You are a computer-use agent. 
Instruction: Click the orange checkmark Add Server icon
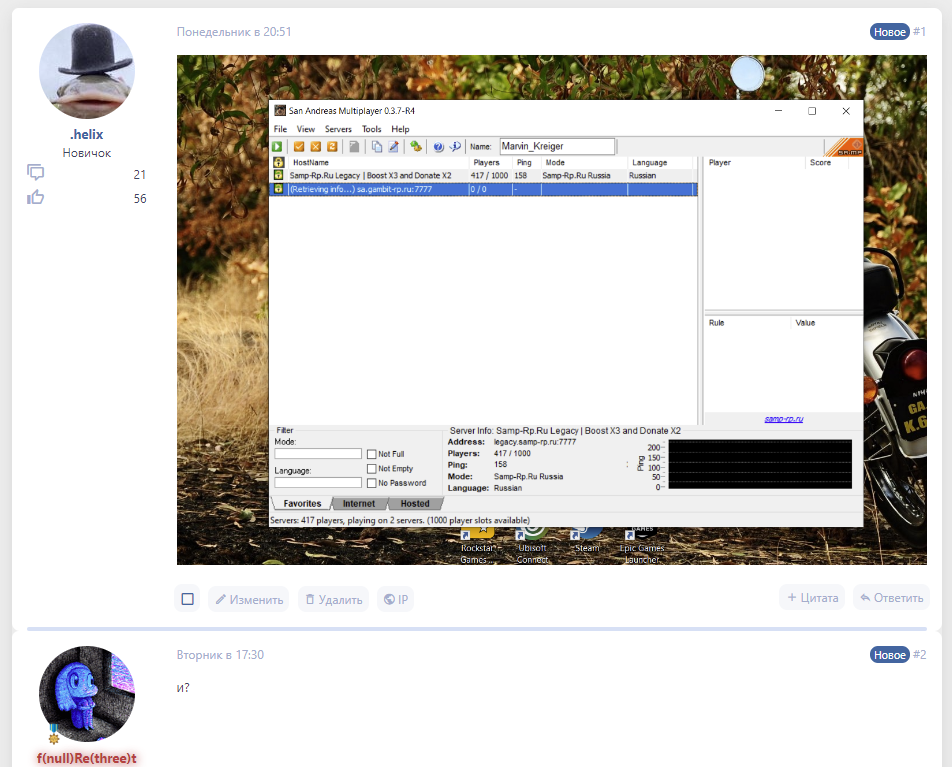pyautogui.click(x=298, y=146)
